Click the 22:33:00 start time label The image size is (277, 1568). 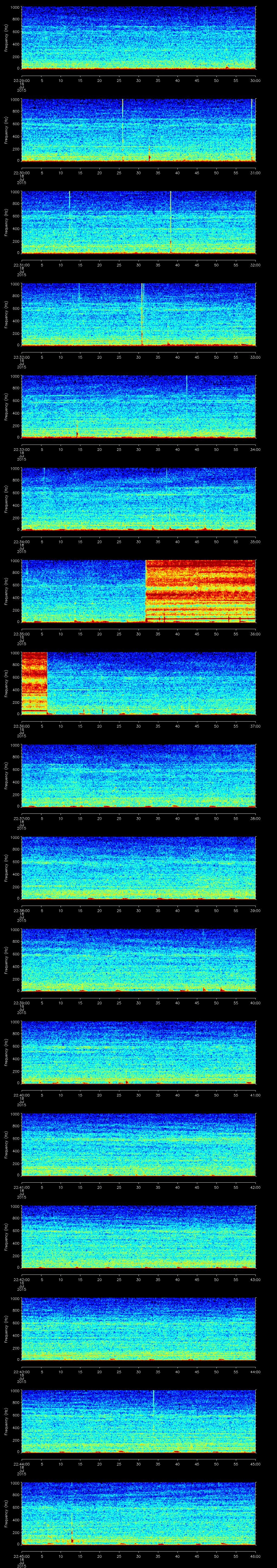click(x=21, y=450)
